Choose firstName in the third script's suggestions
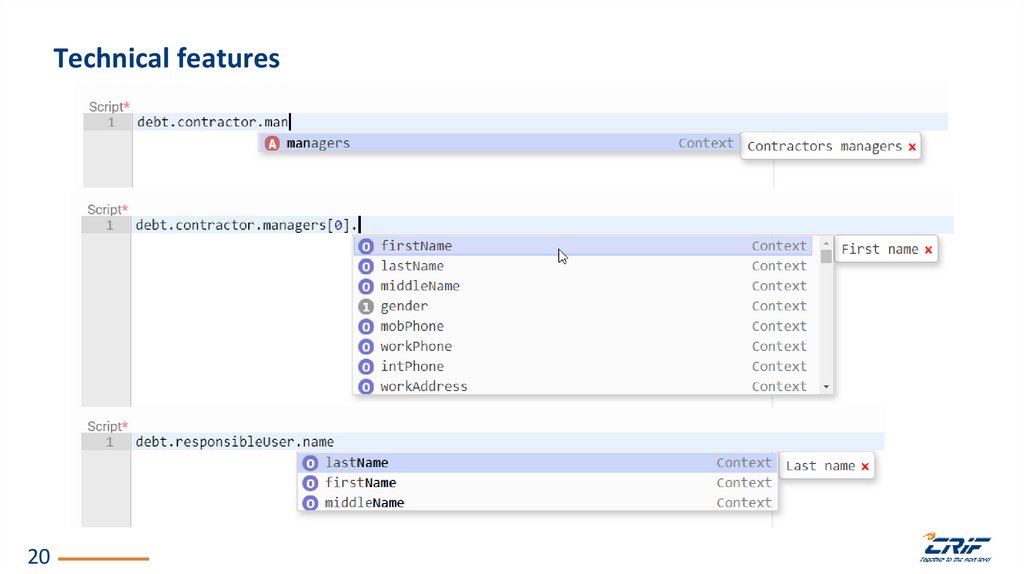 [x=361, y=483]
